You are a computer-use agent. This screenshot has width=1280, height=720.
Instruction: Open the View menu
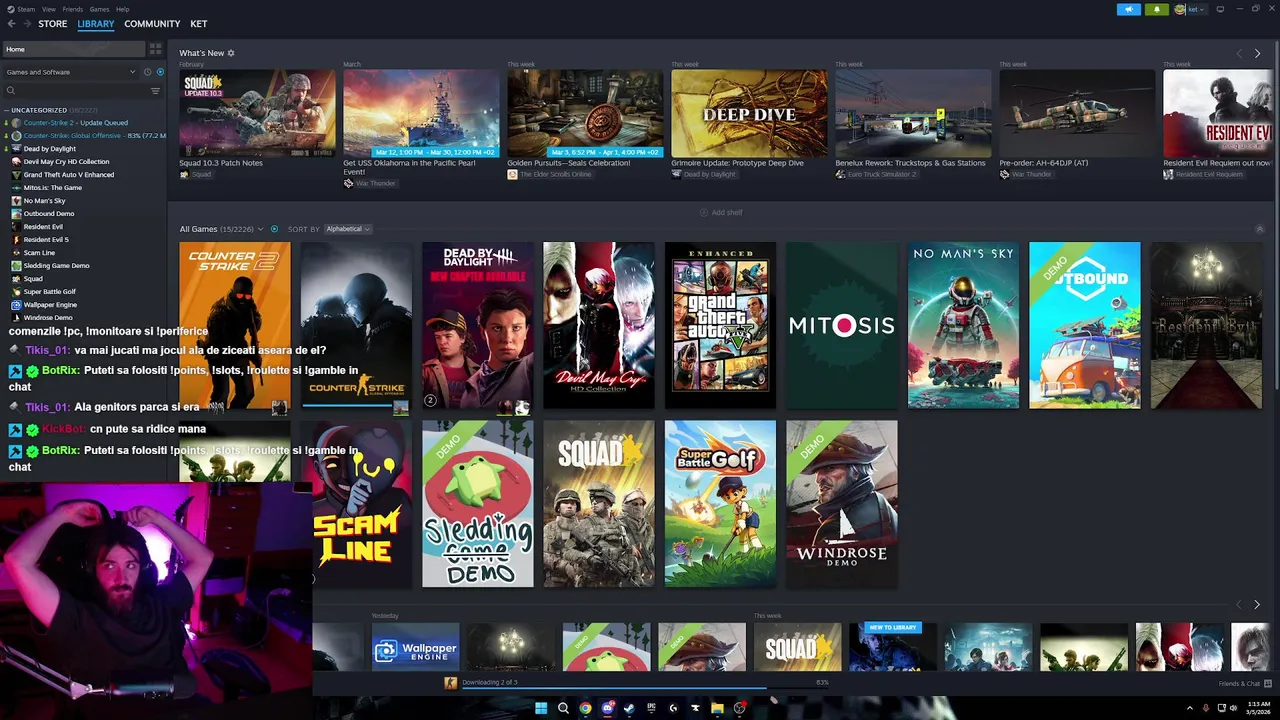pyautogui.click(x=48, y=9)
